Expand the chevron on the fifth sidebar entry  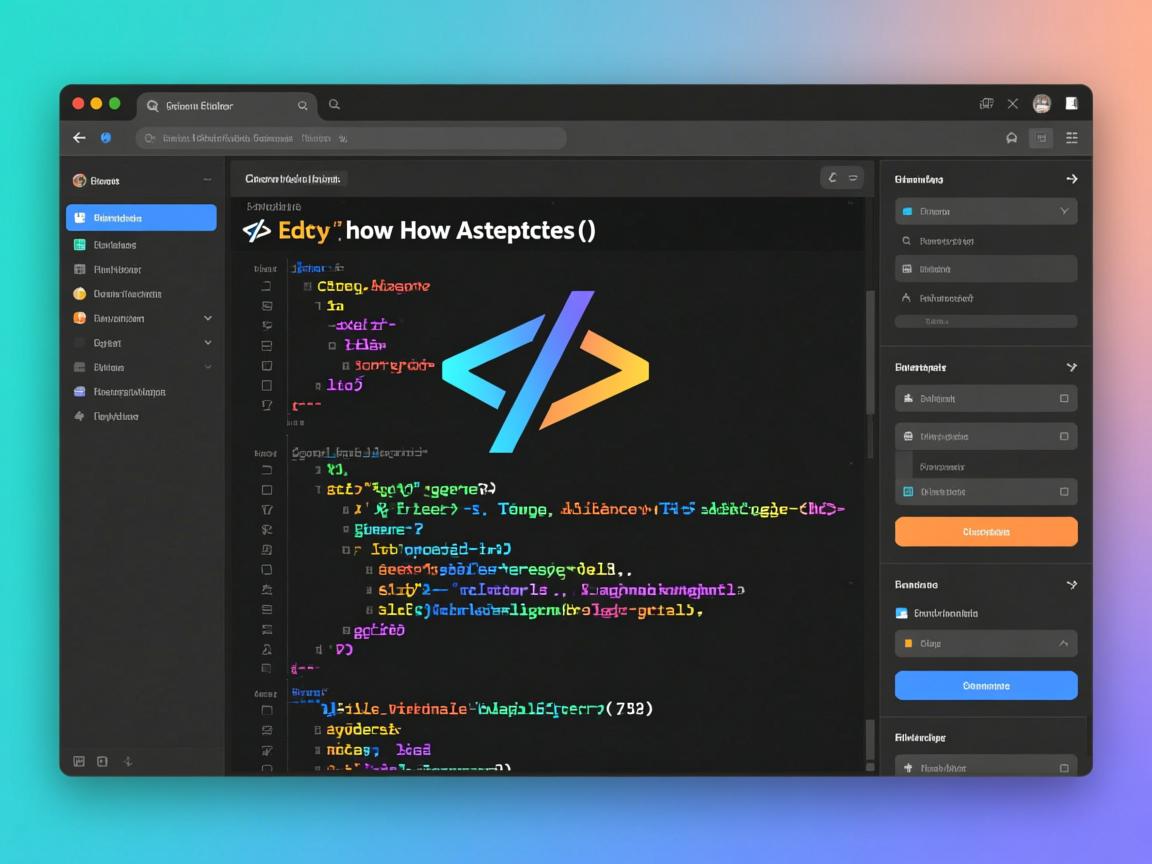[x=208, y=317]
